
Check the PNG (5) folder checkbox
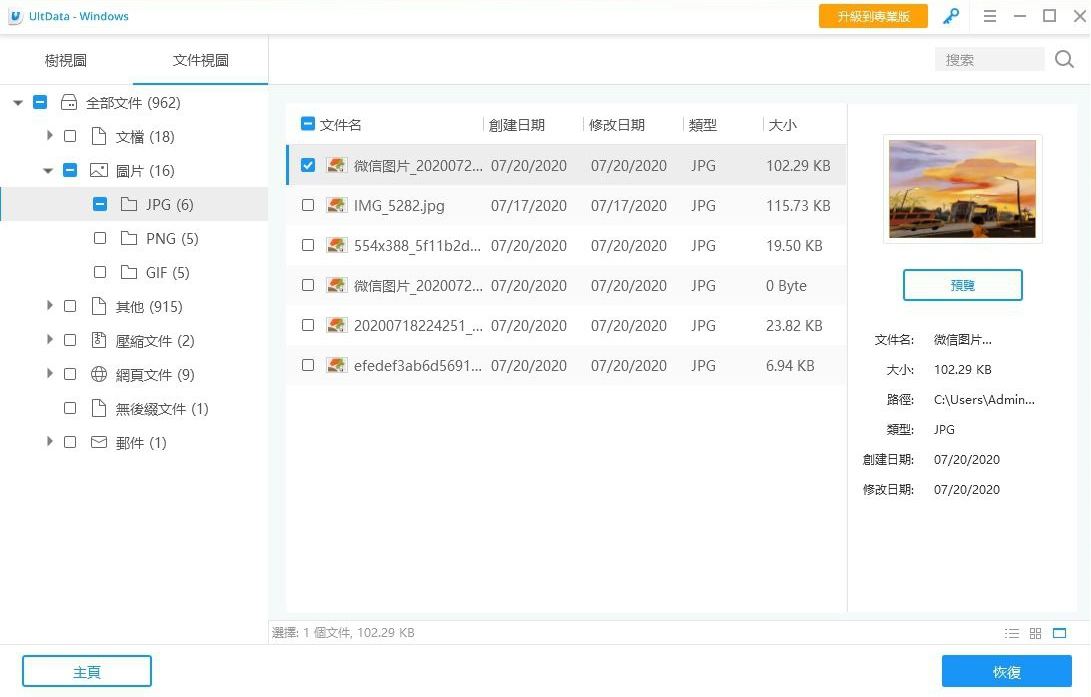[100, 238]
